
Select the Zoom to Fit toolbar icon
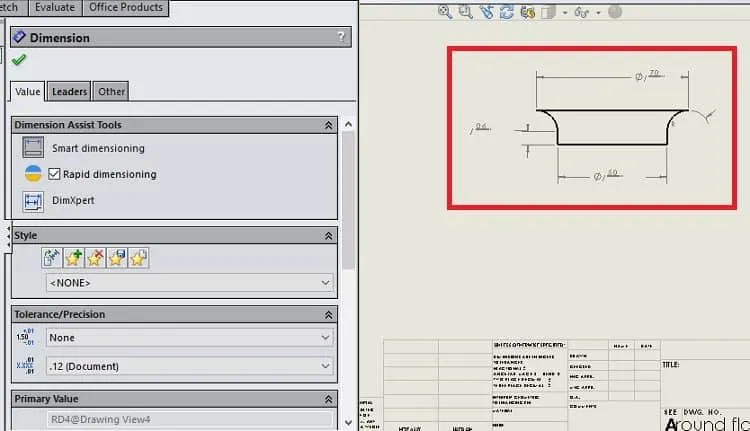click(444, 11)
